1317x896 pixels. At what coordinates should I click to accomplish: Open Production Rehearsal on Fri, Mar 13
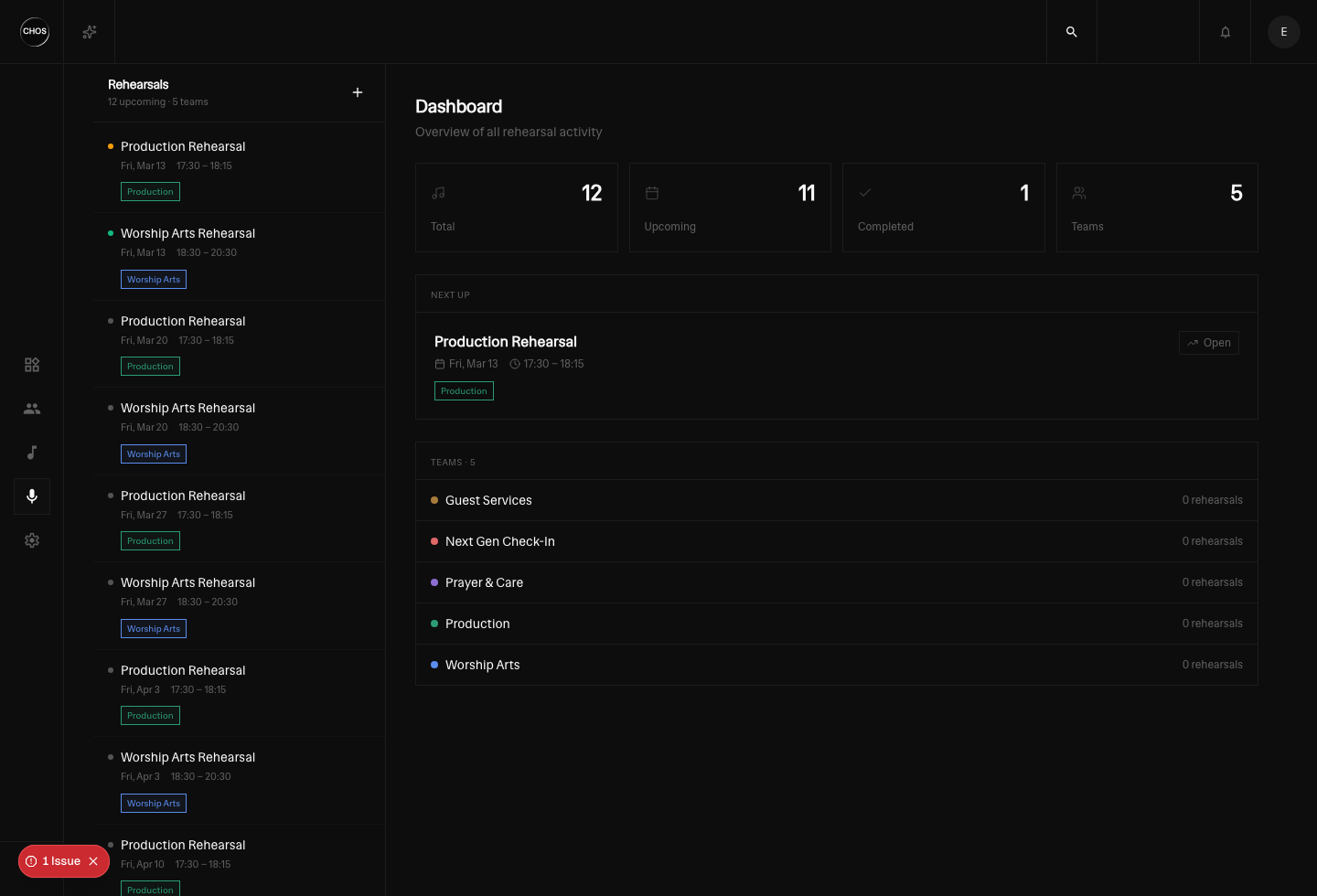240,169
